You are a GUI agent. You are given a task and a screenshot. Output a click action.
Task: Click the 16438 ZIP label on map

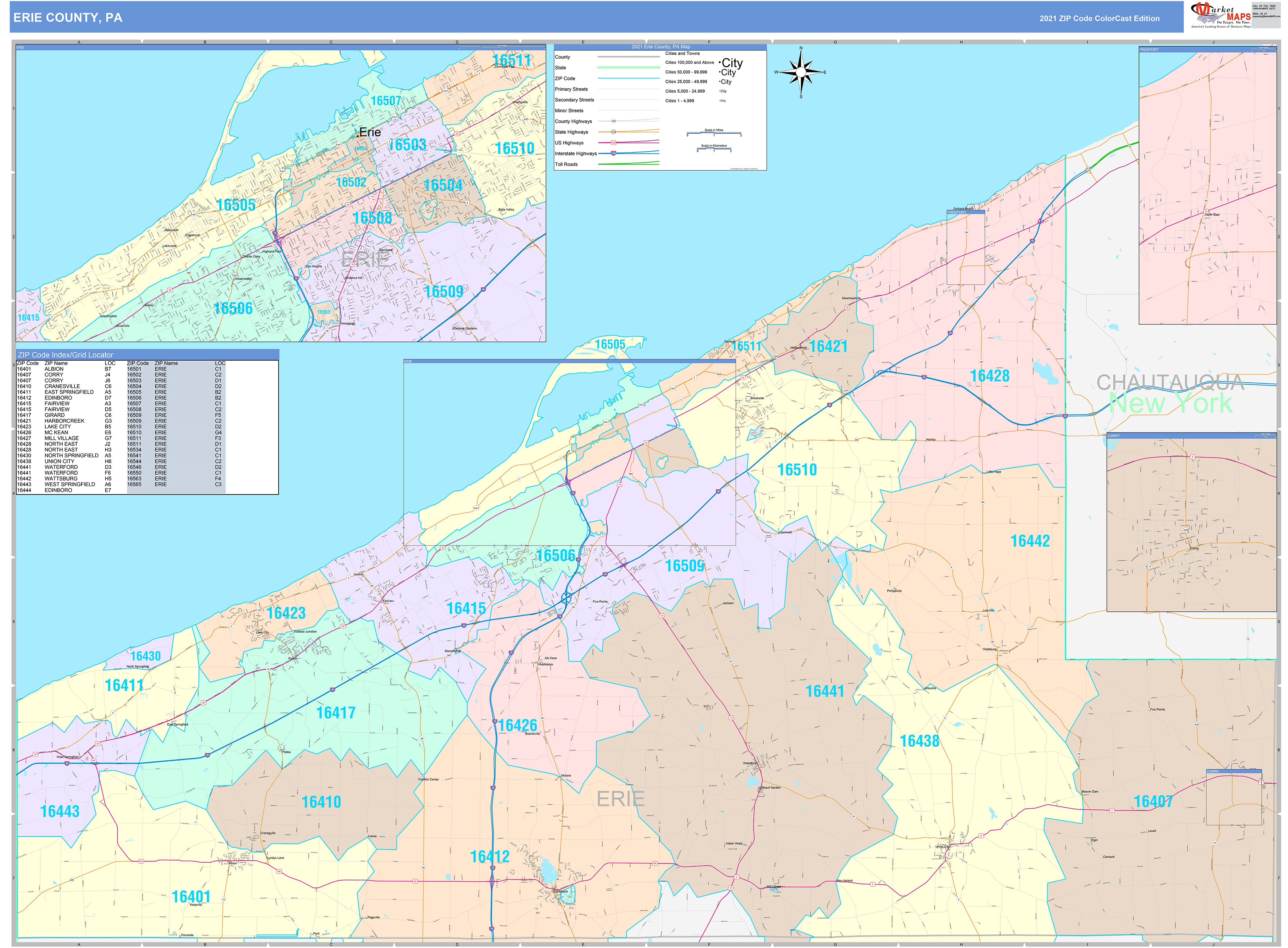[920, 741]
